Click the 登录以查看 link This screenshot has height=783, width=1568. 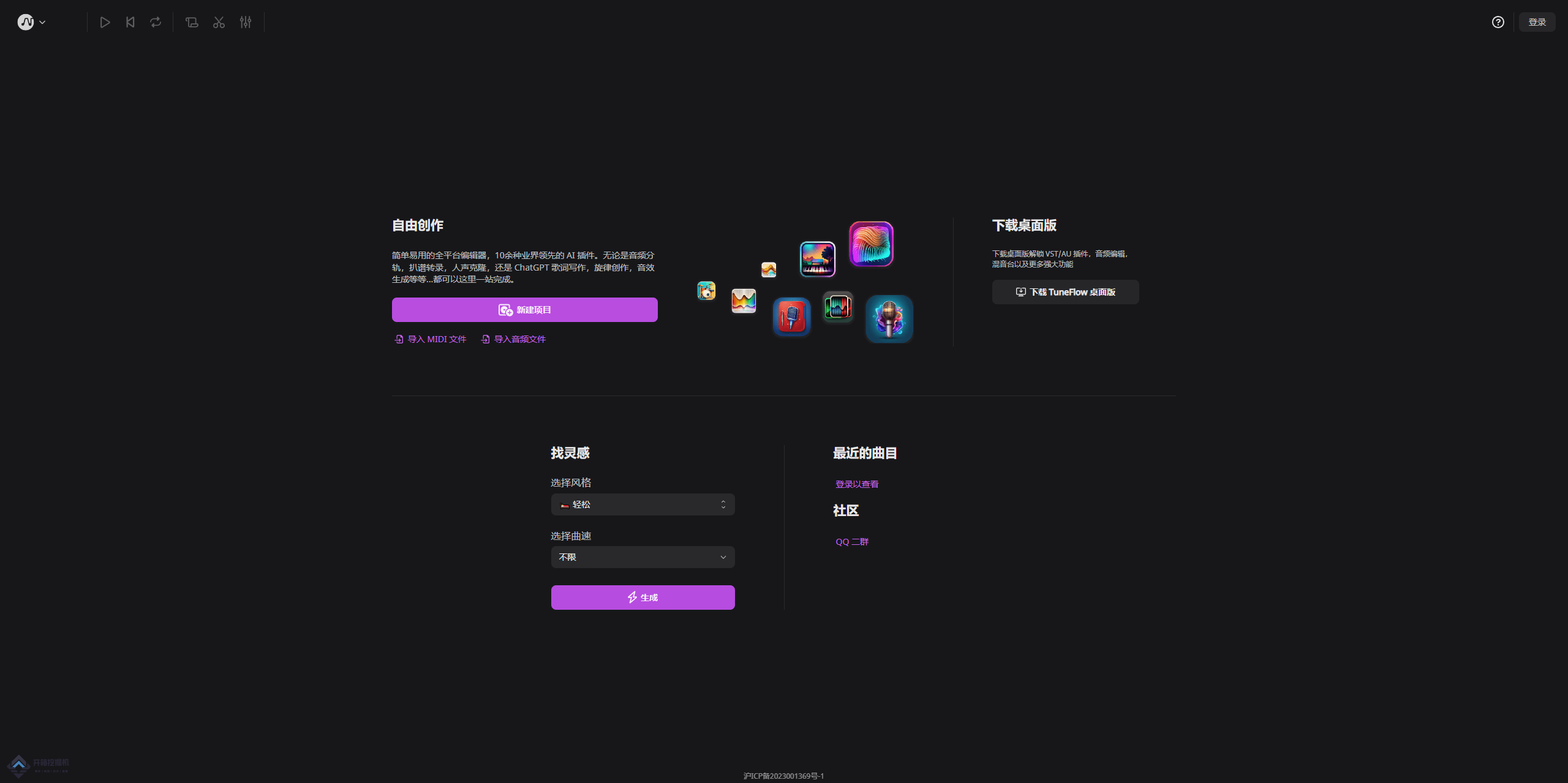[x=856, y=484]
